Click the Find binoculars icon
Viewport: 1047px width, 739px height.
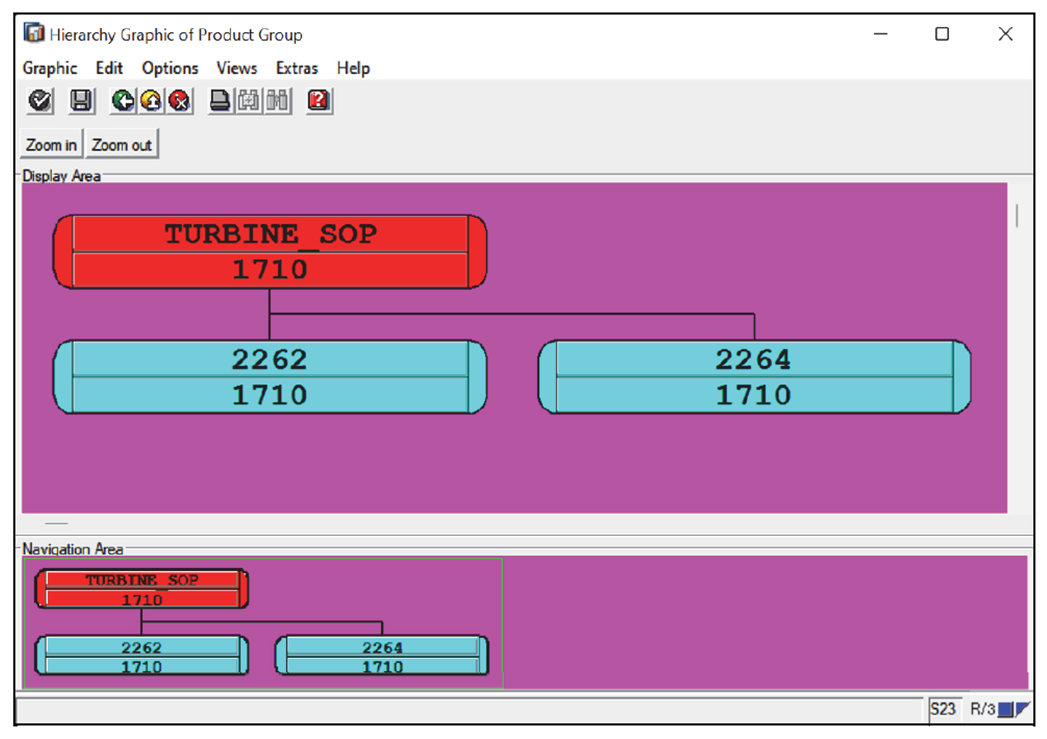[x=248, y=101]
